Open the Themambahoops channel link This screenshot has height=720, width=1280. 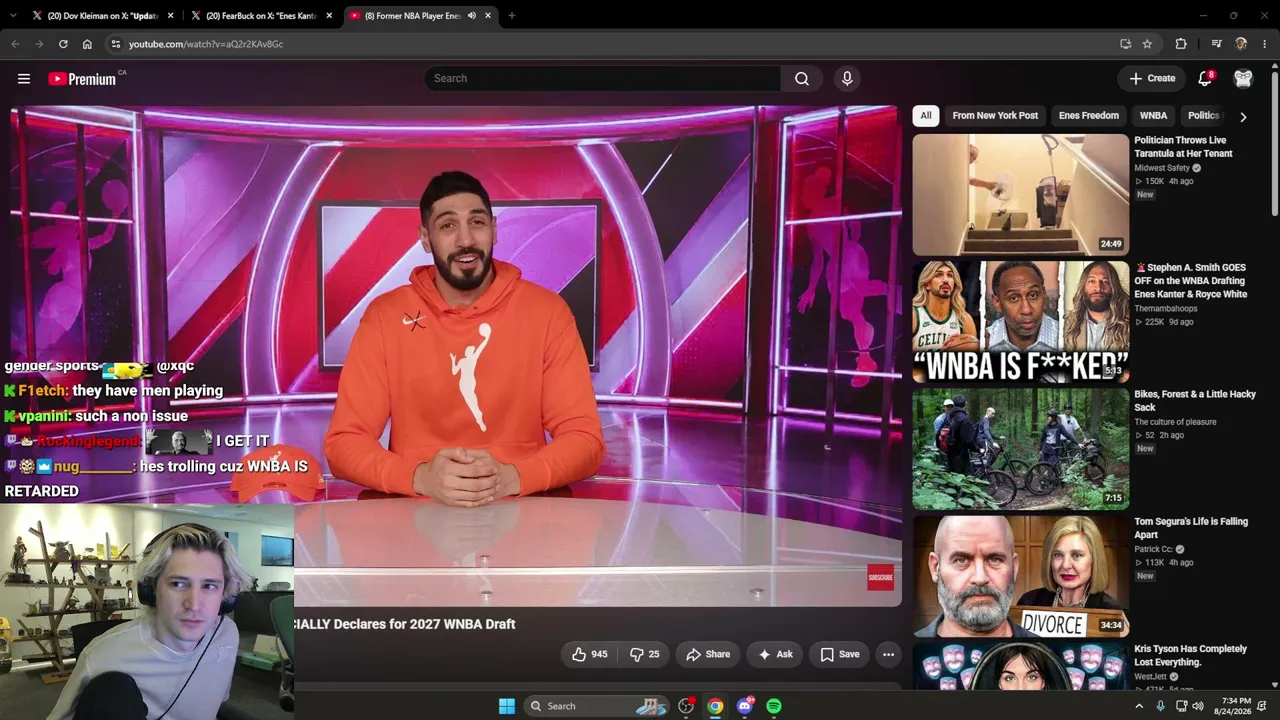[x=1166, y=309]
